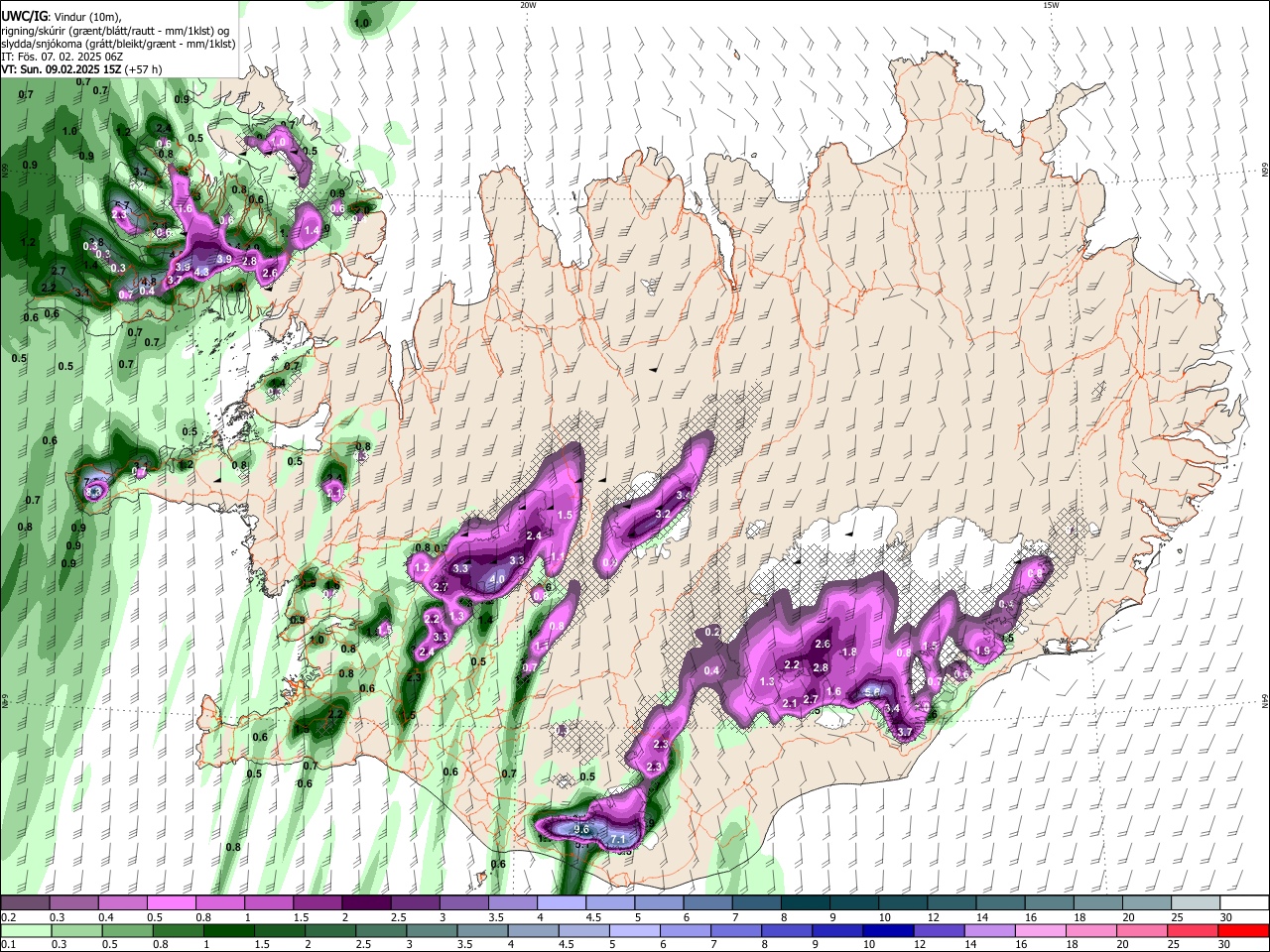Click the 0.1 label on the bottom legend row
Image resolution: width=1270 pixels, height=952 pixels.
pos(8,945)
